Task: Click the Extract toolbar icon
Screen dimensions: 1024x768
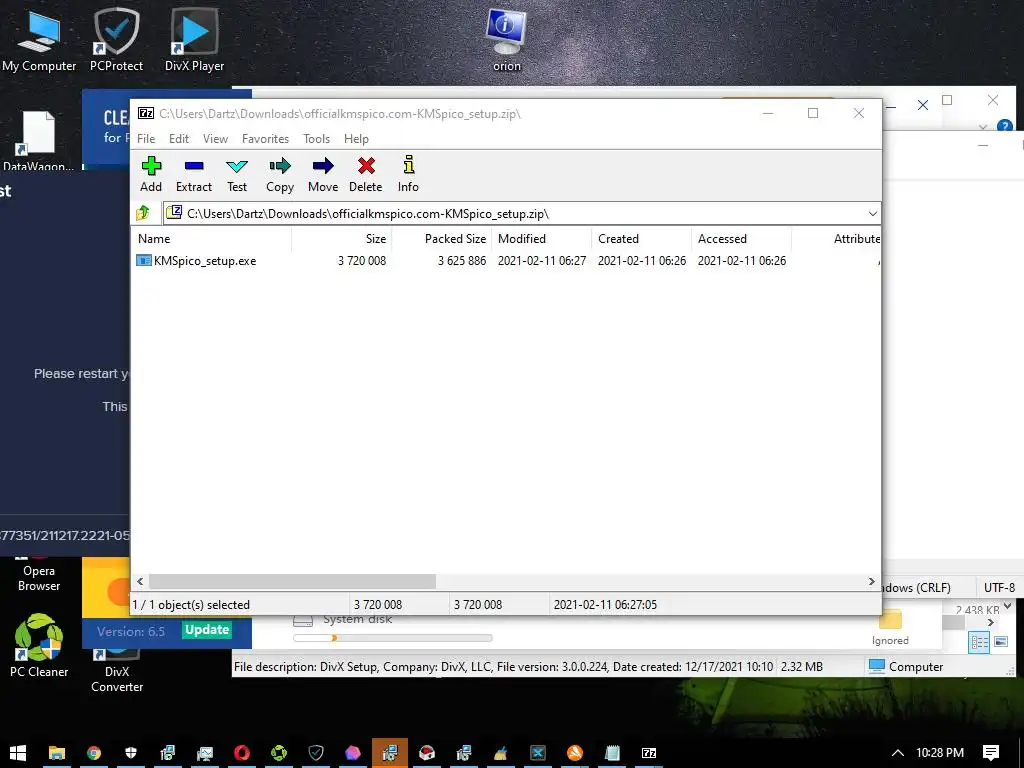Action: (x=194, y=174)
